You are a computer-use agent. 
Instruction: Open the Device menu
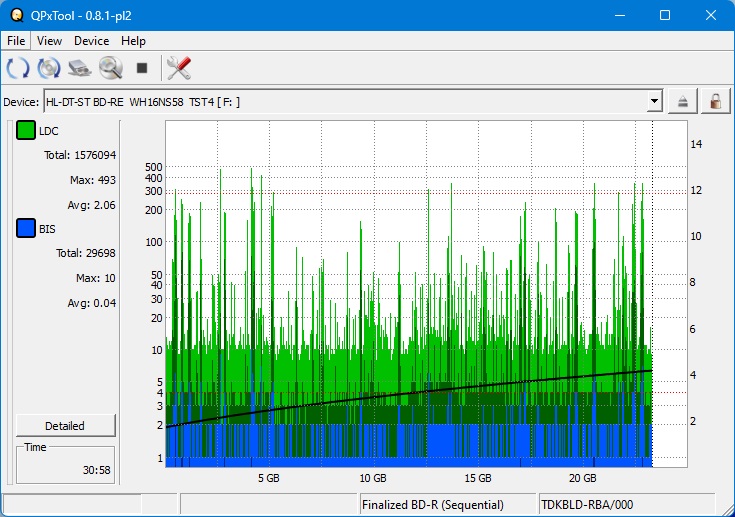coord(91,41)
